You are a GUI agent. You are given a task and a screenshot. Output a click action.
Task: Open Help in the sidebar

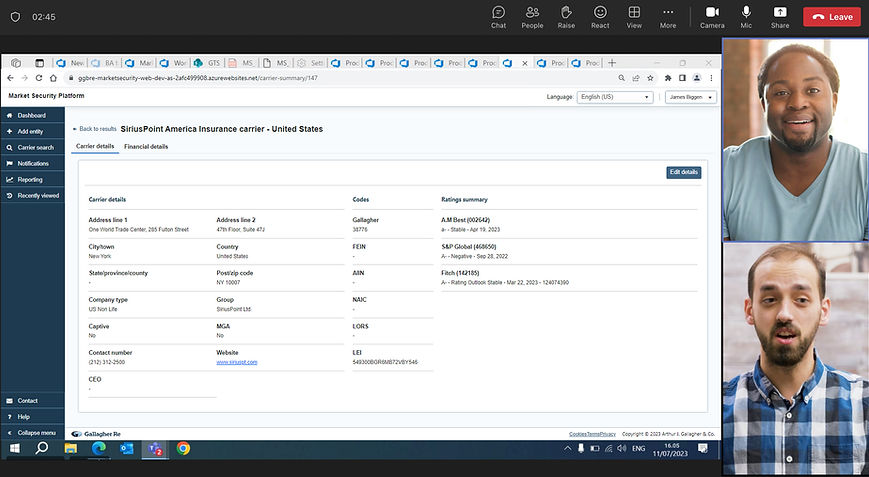point(32,417)
